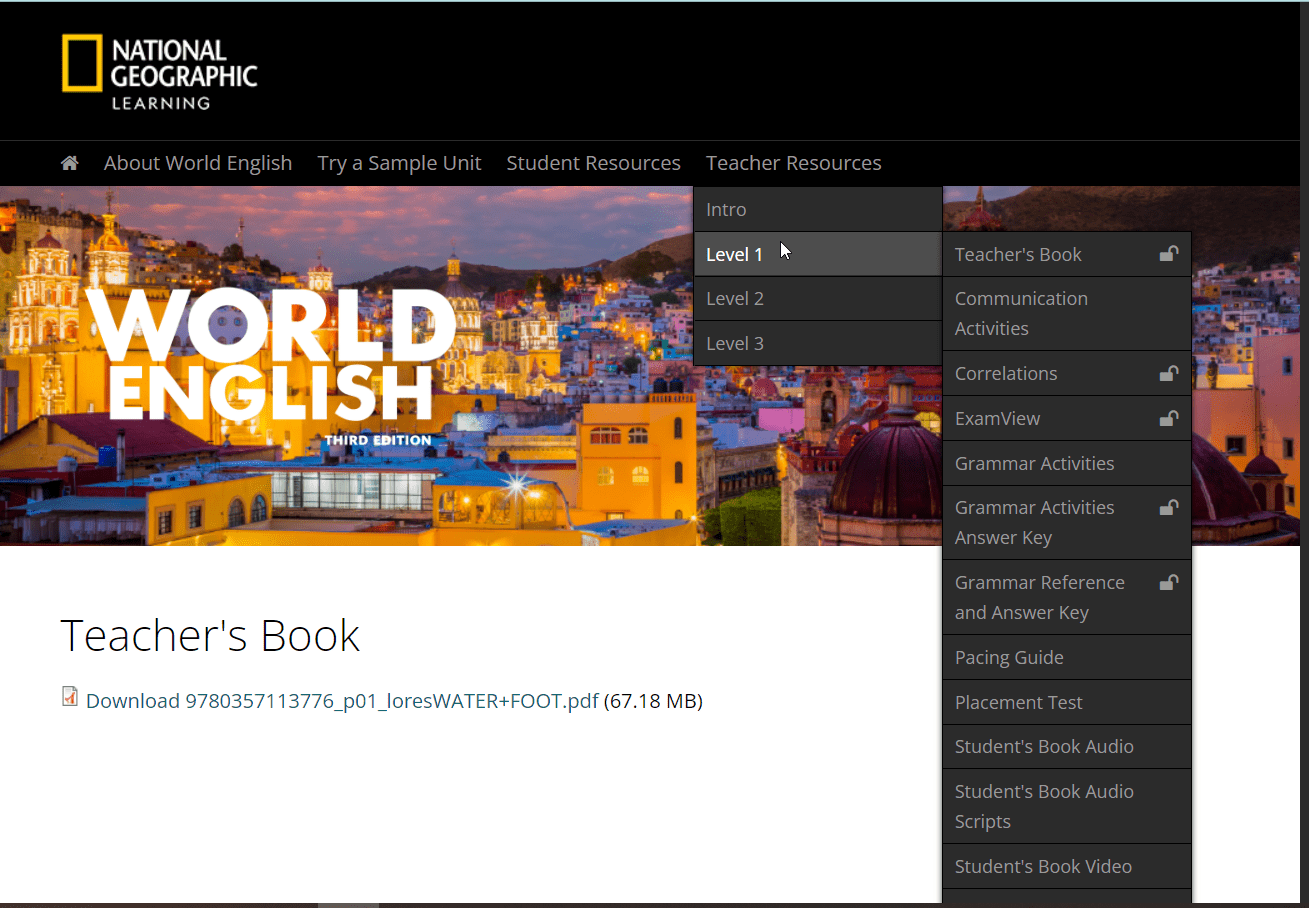The height and width of the screenshot is (908, 1309).
Task: Click the padlock next to Grammar Activities Answer Key
Action: coord(1168,507)
